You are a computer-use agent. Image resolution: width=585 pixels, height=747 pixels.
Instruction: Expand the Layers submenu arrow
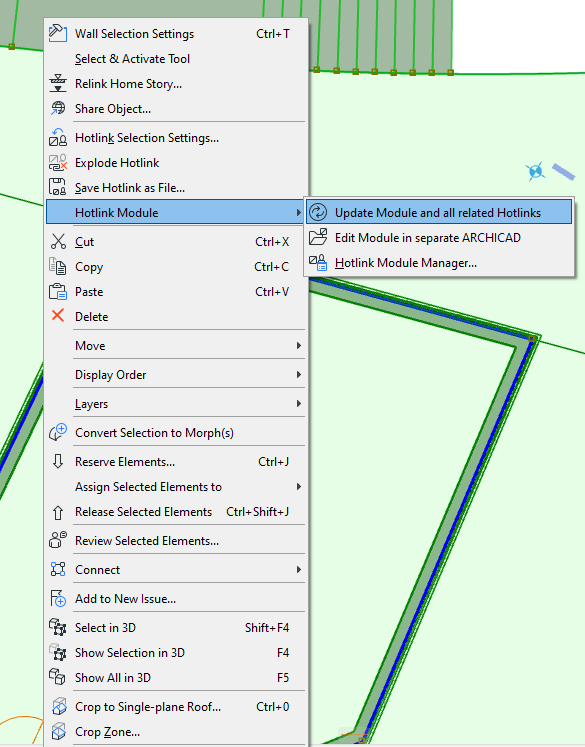(299, 404)
